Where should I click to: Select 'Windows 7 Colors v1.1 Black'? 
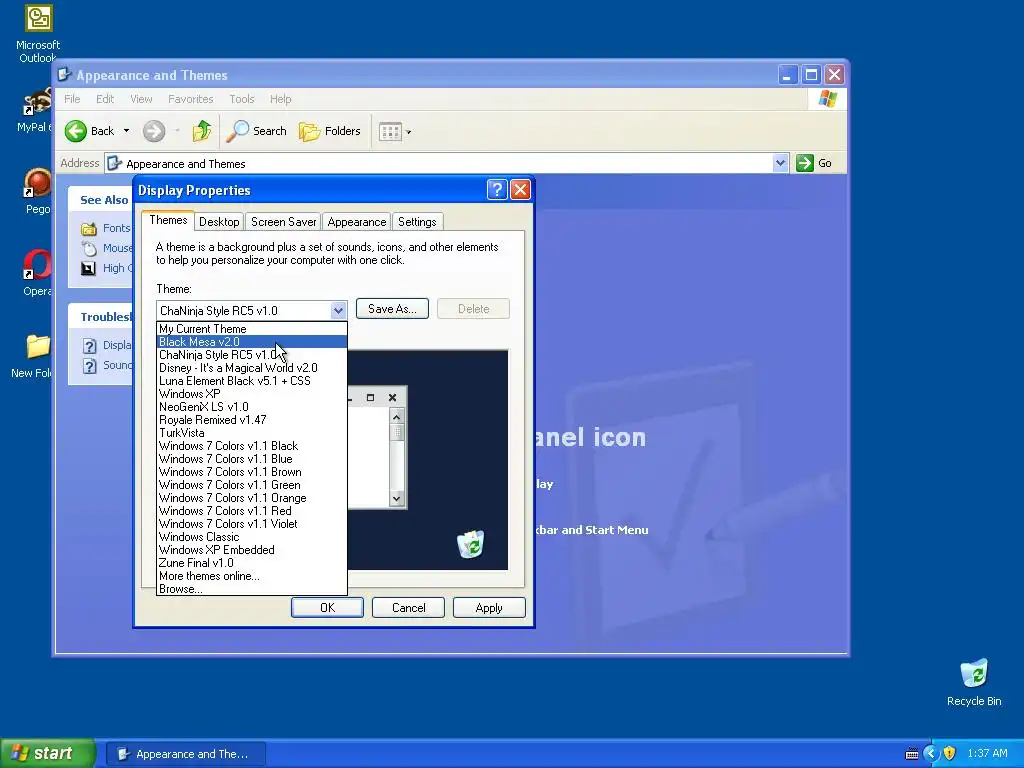tap(251, 446)
